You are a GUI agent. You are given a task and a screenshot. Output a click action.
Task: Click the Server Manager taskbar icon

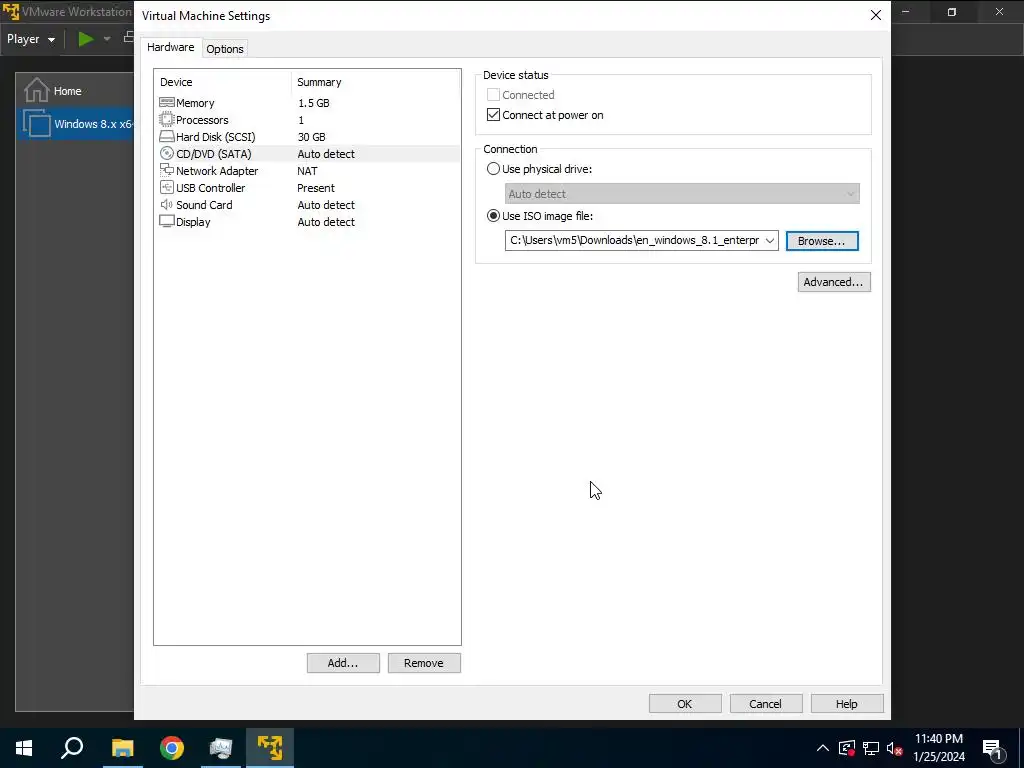(x=221, y=748)
